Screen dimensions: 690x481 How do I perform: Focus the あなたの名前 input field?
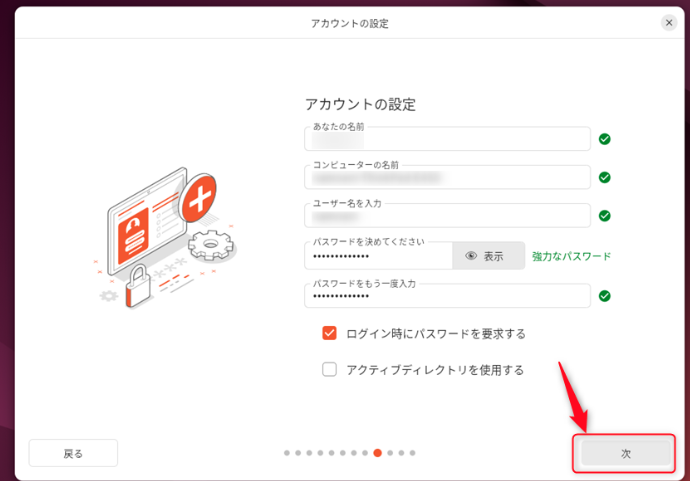coord(447,139)
